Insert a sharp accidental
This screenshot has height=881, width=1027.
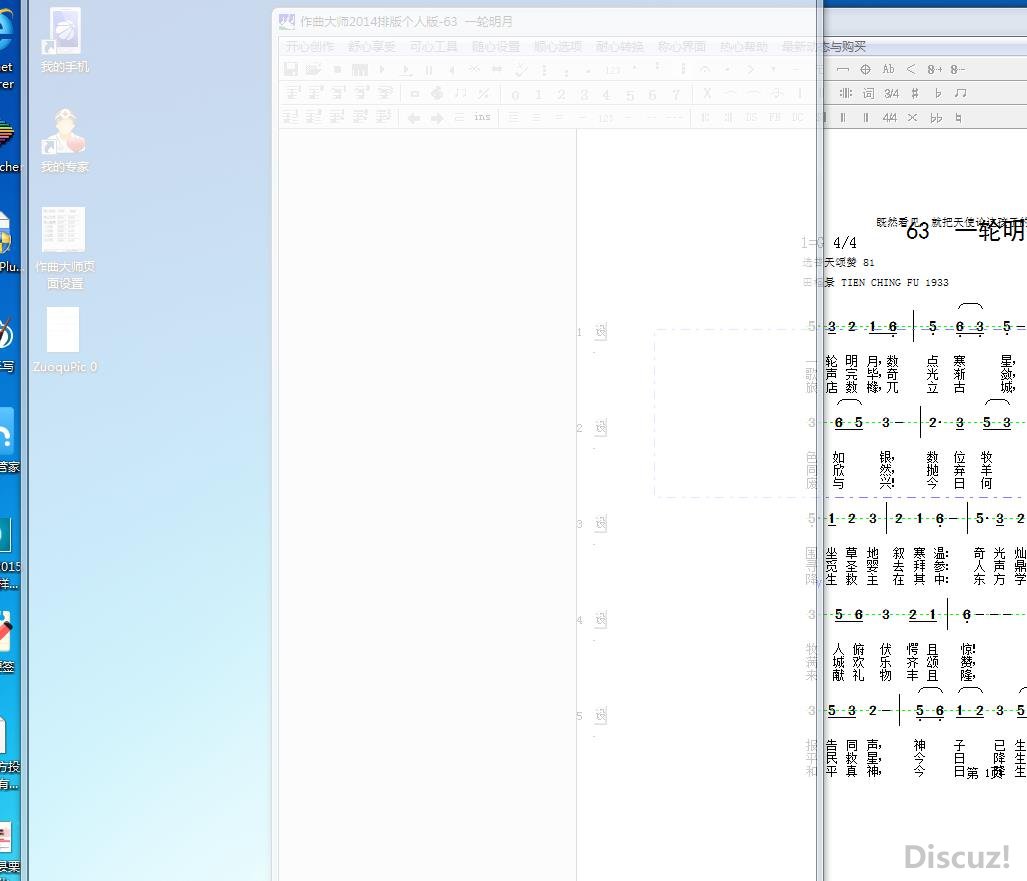[915, 94]
